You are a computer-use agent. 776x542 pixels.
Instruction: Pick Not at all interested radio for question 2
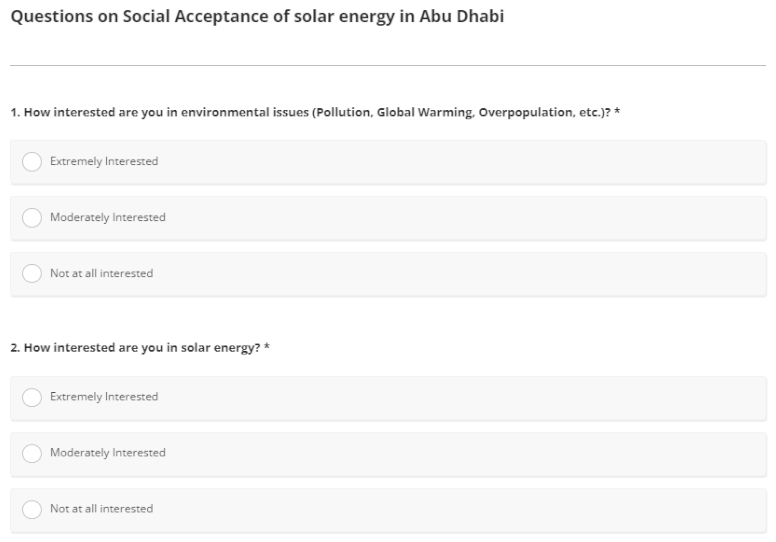click(x=32, y=510)
